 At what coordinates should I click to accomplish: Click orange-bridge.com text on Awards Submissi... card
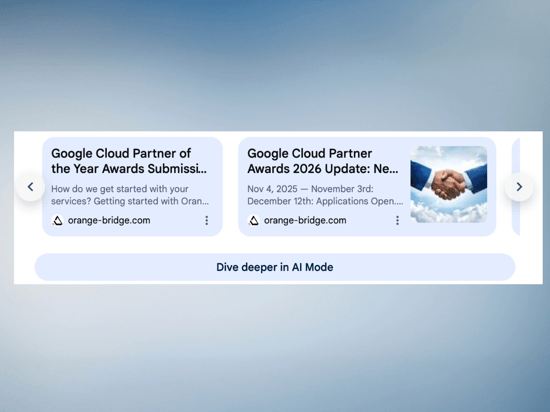[109, 220]
